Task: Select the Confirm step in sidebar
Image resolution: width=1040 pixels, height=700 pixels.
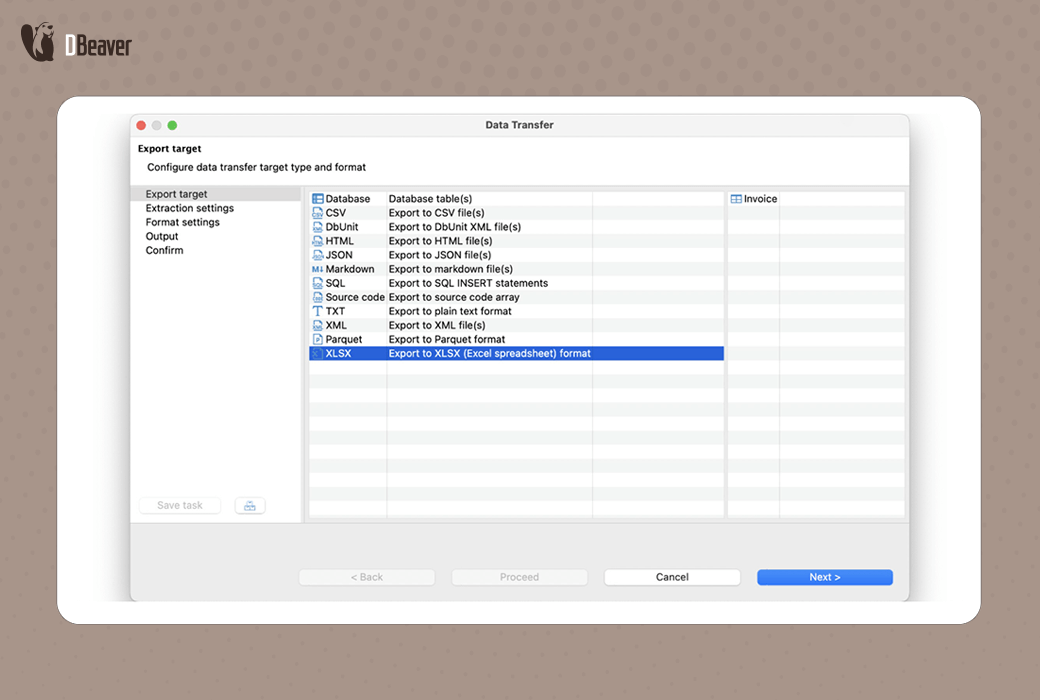Action: click(165, 250)
